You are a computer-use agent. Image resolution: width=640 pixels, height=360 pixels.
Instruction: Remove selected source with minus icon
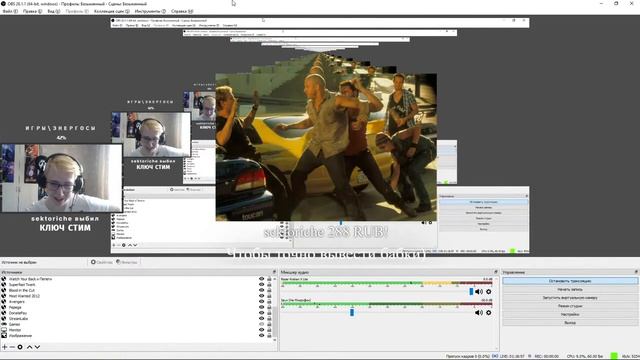[x=12, y=347]
